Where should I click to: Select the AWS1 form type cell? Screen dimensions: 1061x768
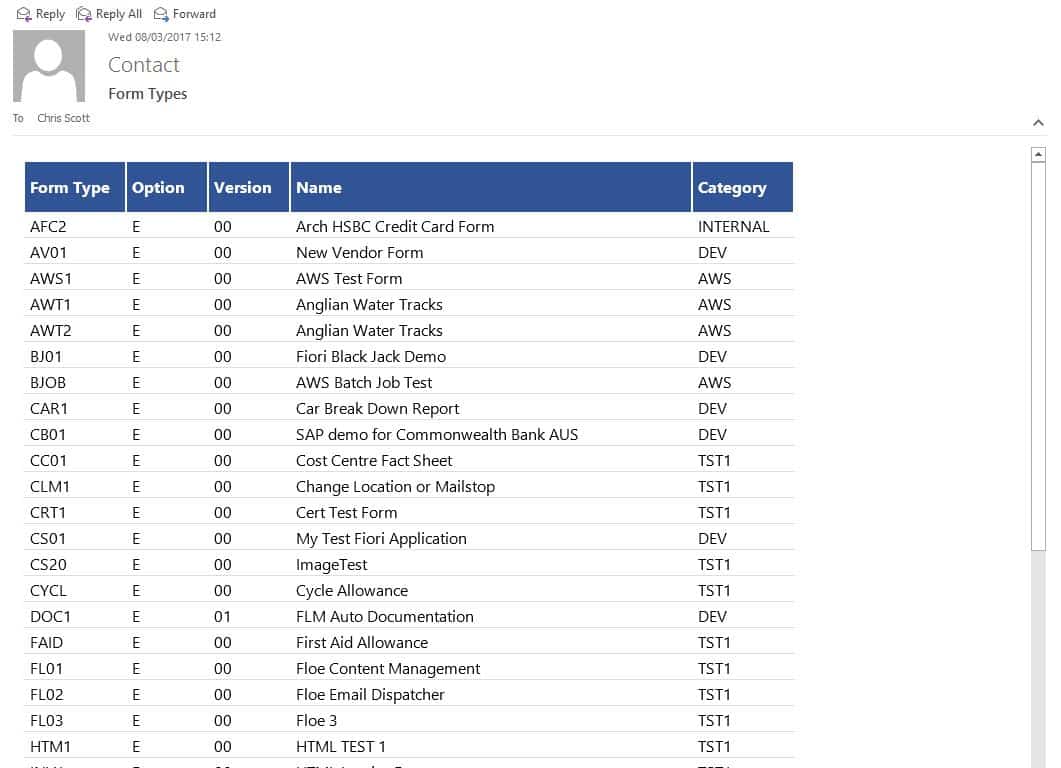point(51,279)
